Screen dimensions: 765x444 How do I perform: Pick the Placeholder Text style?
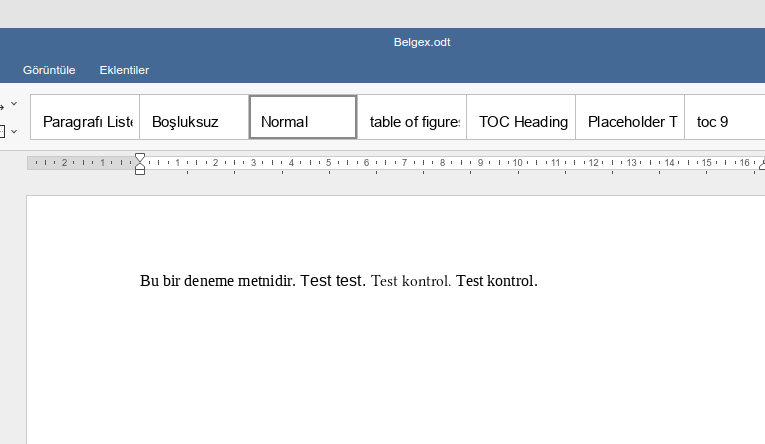(630, 122)
